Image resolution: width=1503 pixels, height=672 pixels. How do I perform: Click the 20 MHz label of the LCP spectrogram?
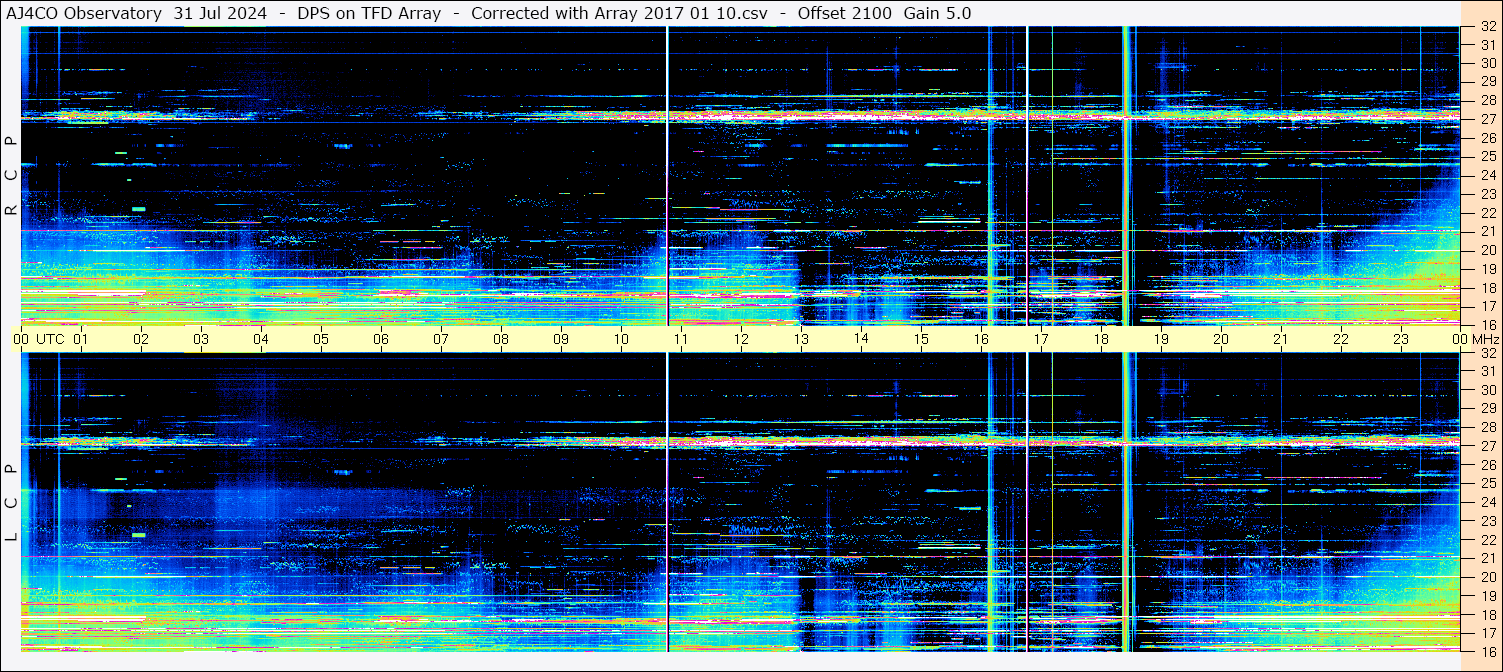pyautogui.click(x=1487, y=577)
